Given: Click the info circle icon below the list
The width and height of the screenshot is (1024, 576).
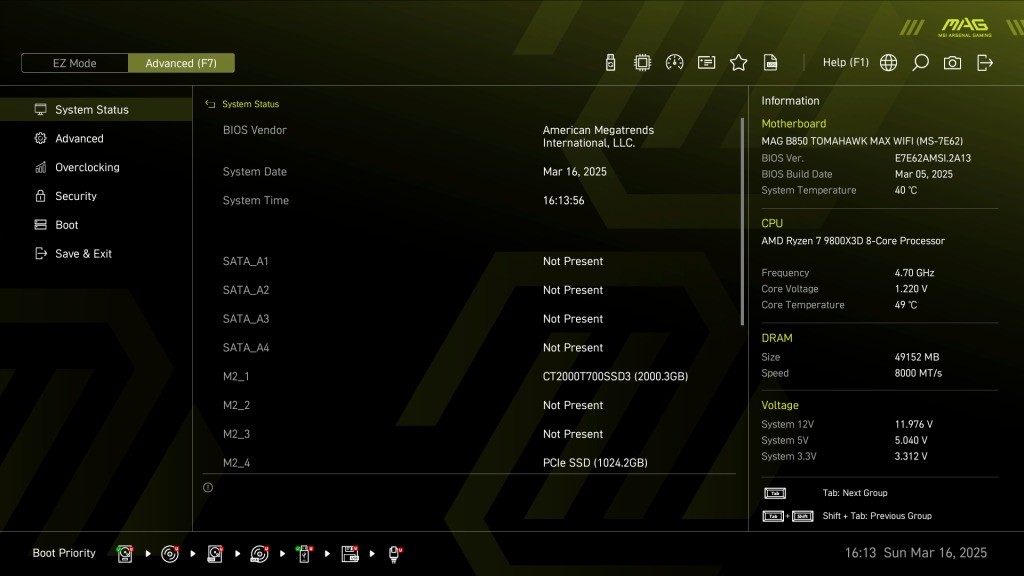Looking at the screenshot, I should pos(208,487).
